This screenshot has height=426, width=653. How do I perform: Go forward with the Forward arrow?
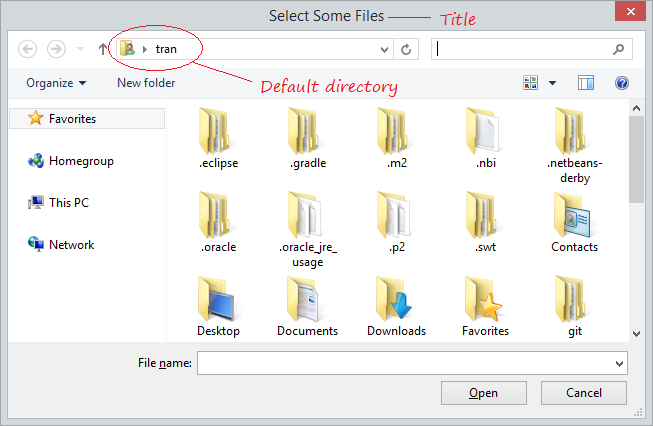[x=56, y=49]
